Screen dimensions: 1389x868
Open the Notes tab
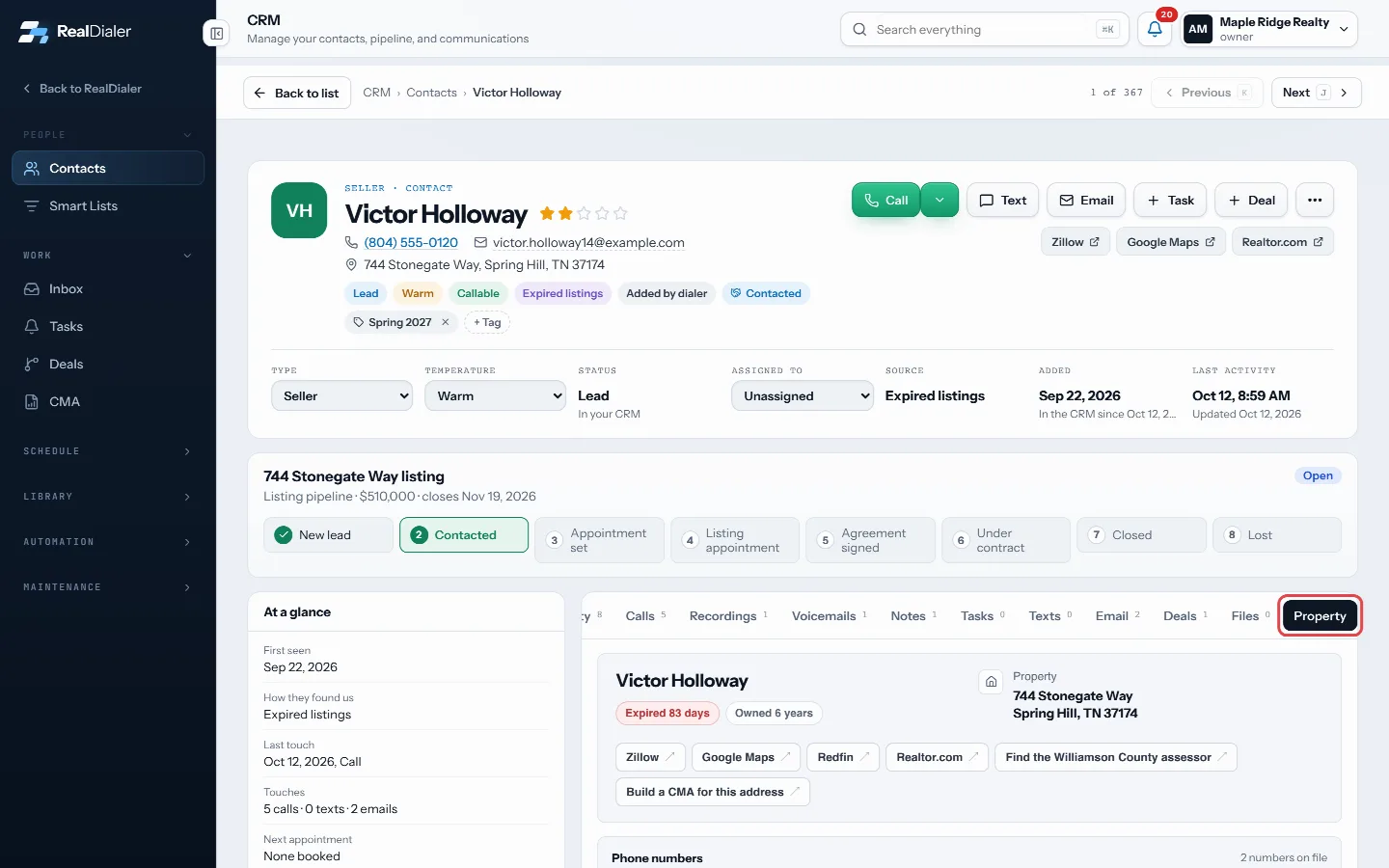tap(915, 615)
